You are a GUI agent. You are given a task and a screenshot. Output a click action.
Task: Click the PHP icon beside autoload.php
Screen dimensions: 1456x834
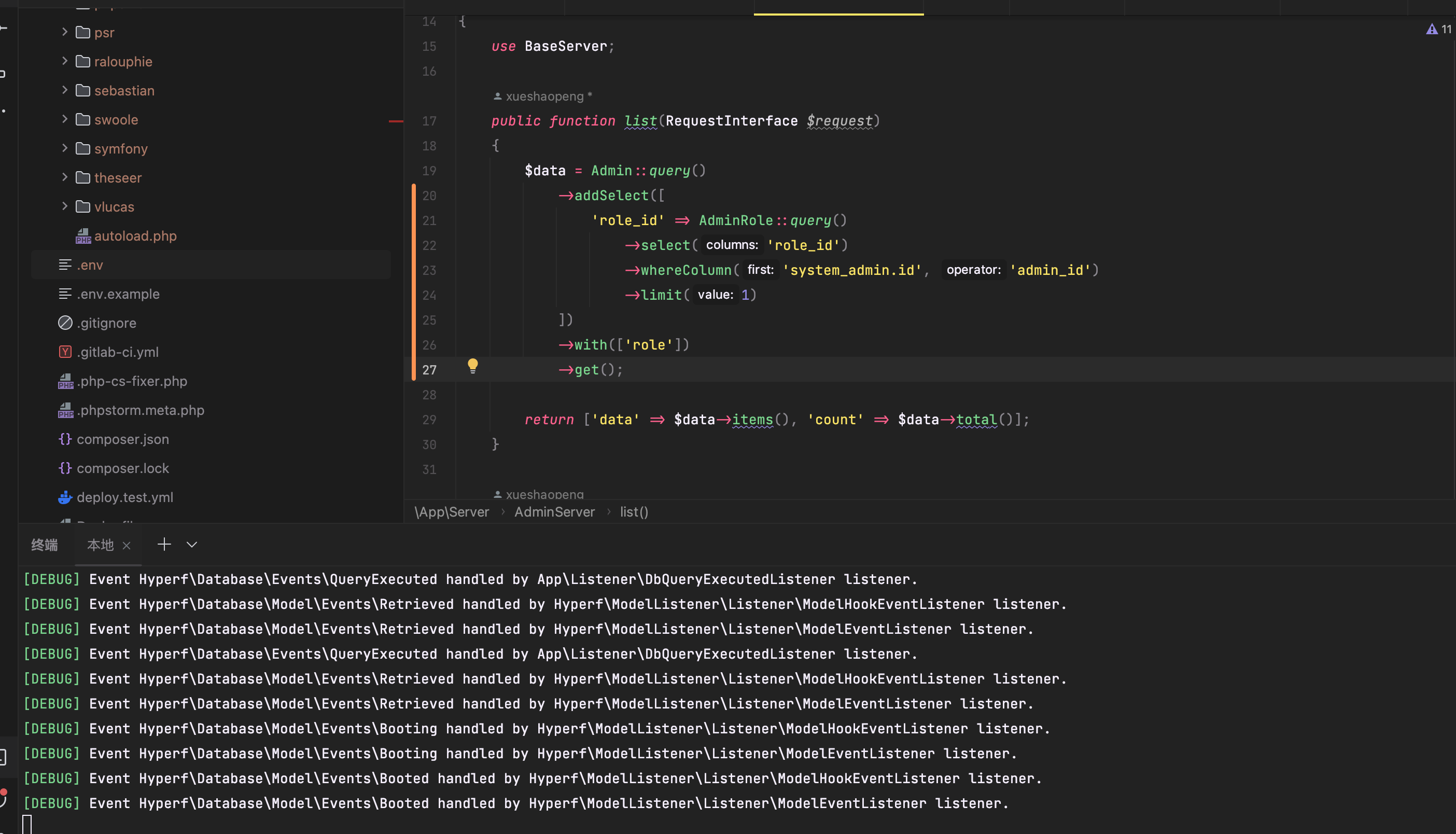coord(83,236)
